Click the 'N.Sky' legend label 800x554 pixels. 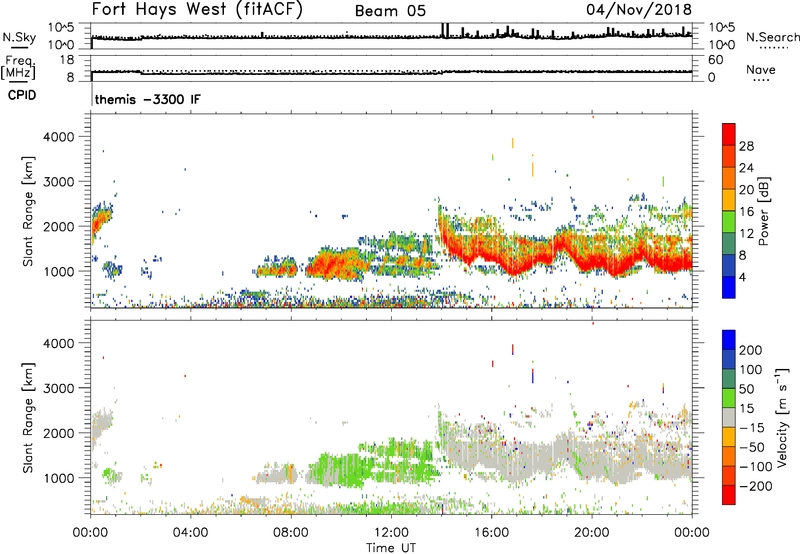(19, 38)
